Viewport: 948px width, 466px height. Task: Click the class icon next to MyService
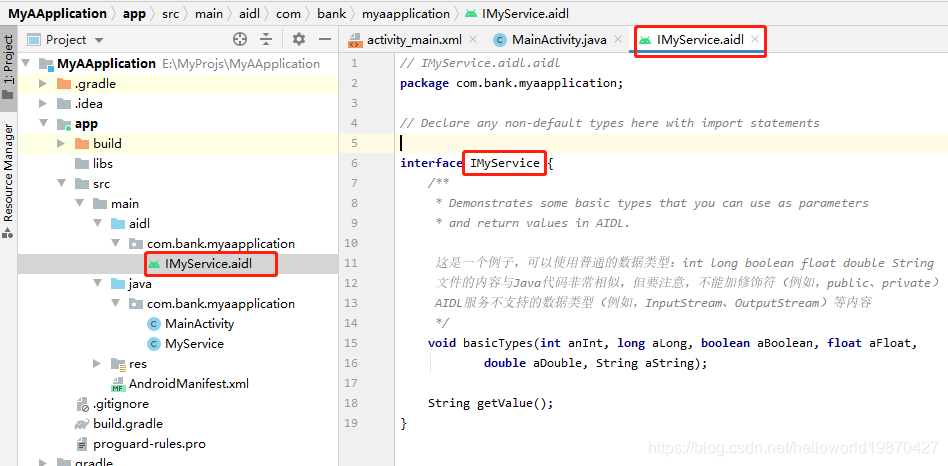pos(154,343)
